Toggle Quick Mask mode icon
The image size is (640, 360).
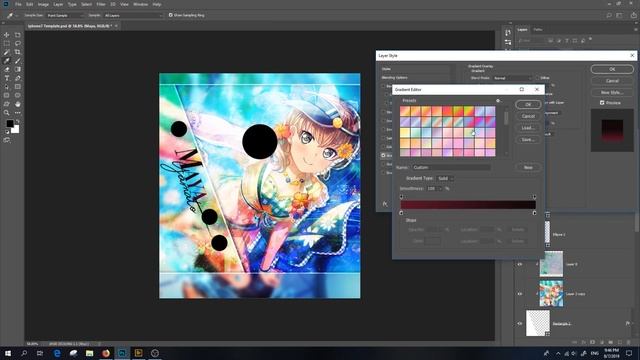(7, 140)
